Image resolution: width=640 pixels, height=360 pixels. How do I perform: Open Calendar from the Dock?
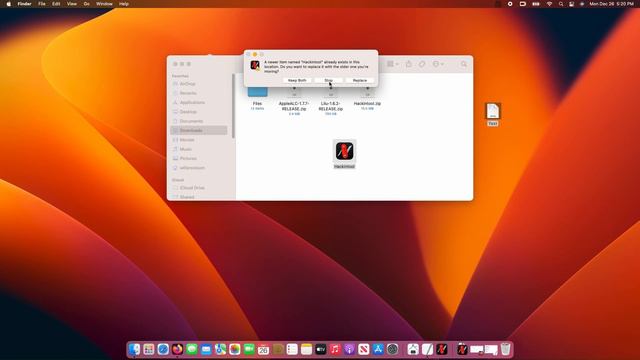point(263,349)
